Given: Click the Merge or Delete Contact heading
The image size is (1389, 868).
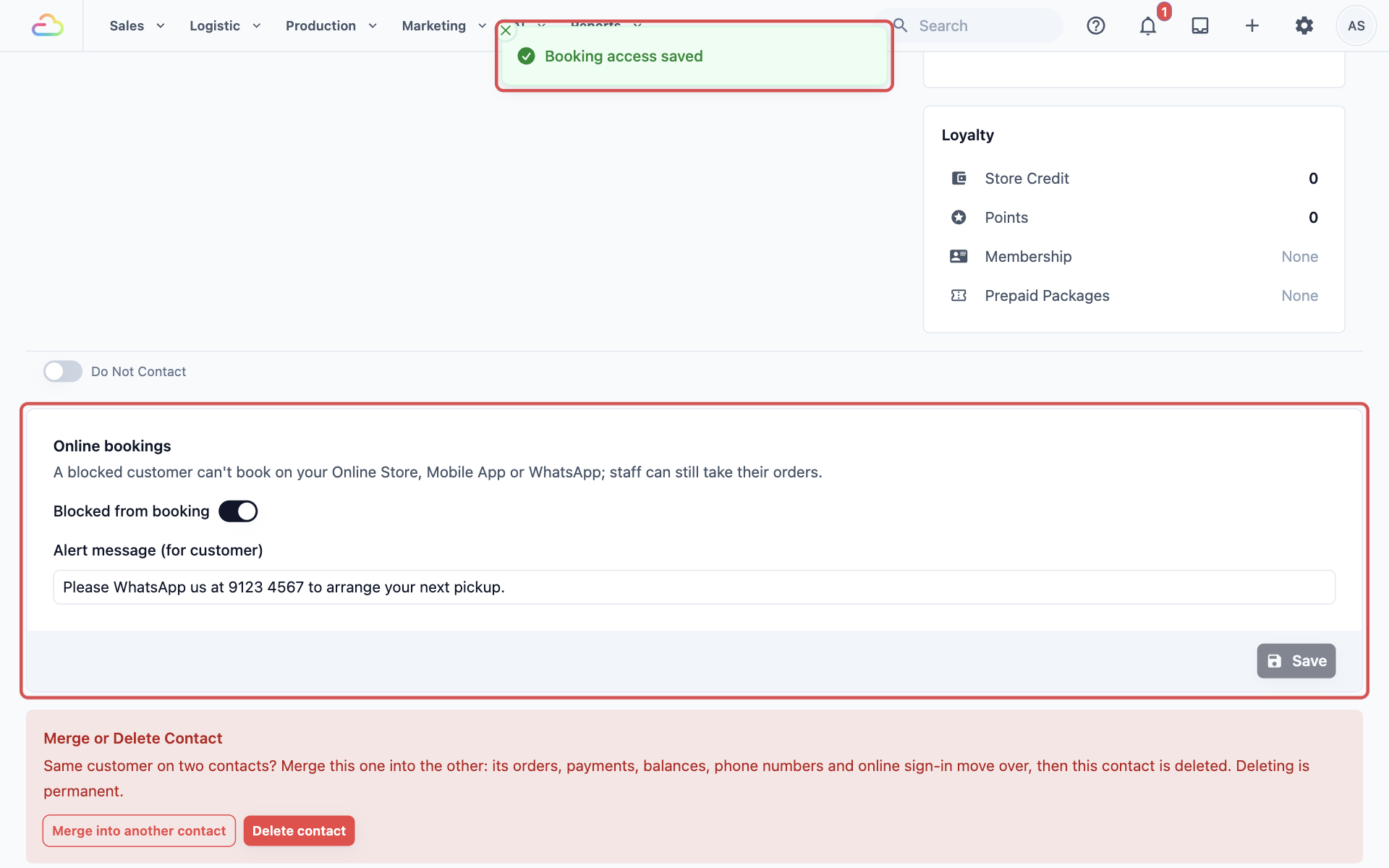Looking at the screenshot, I should pos(132,739).
